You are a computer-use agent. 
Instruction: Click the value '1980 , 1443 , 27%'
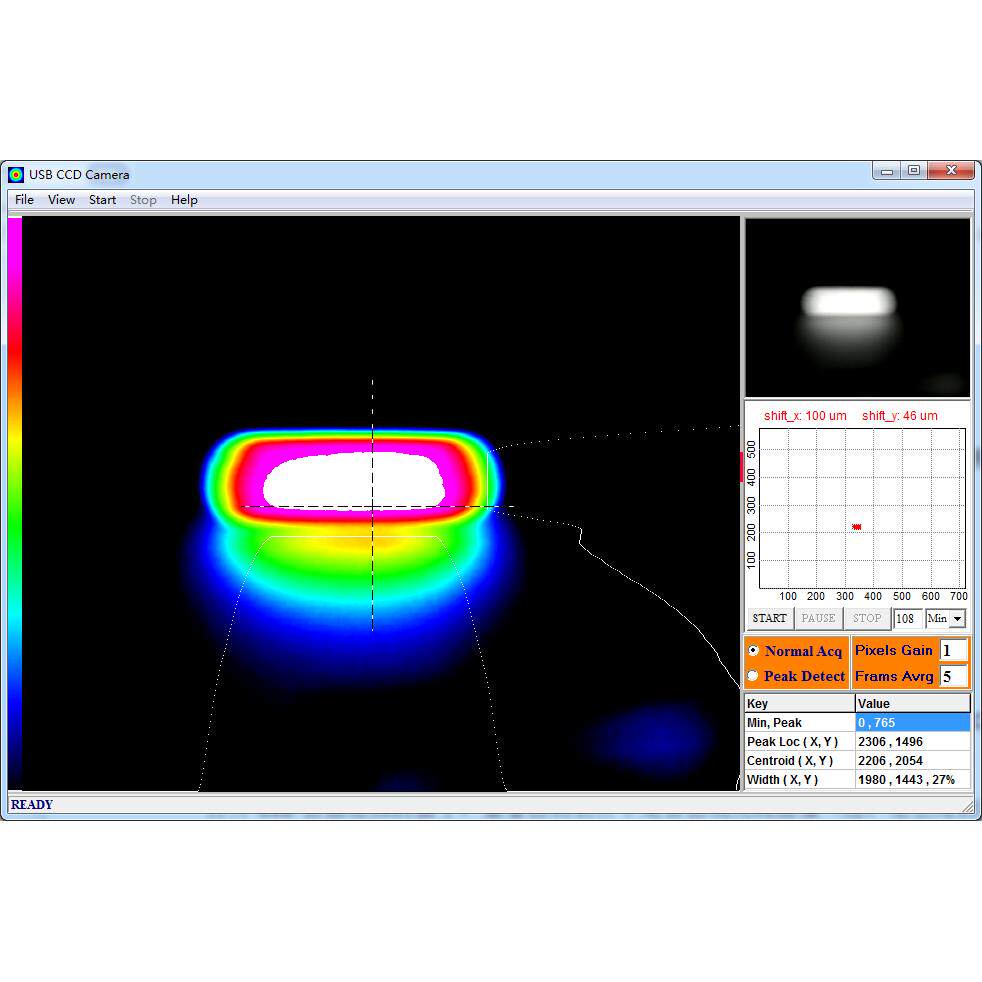click(906, 780)
